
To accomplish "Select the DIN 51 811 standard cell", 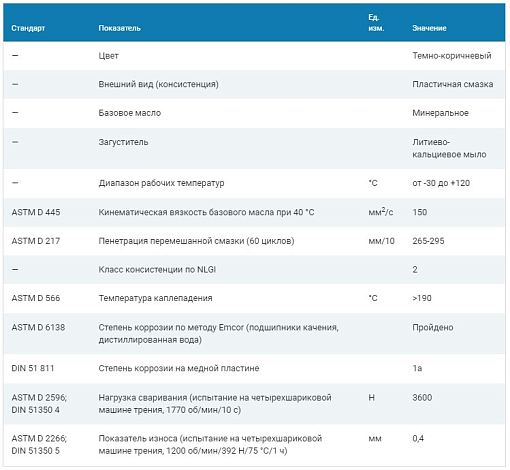I will coord(33,368).
